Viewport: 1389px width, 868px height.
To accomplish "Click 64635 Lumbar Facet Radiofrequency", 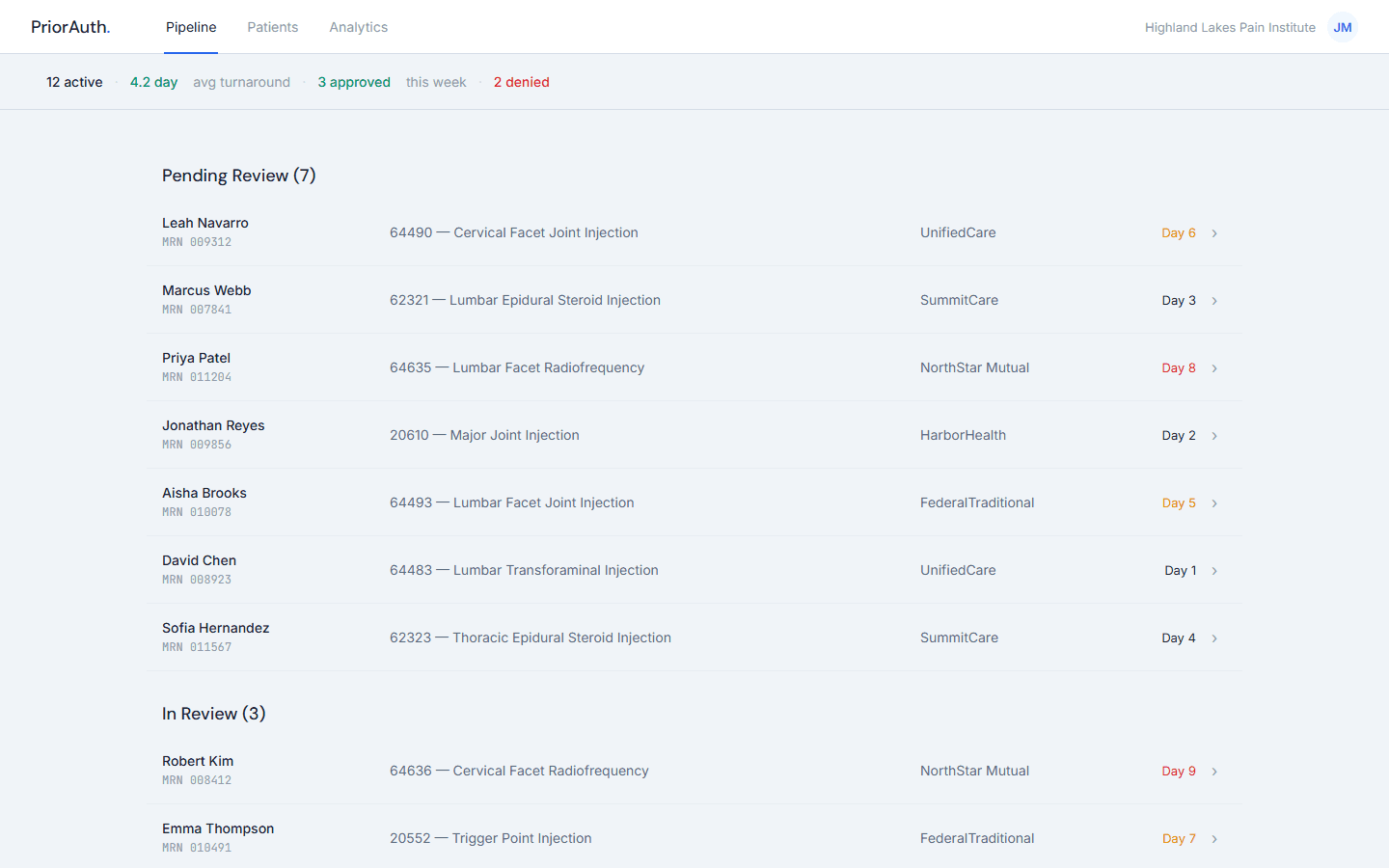I will click(517, 367).
